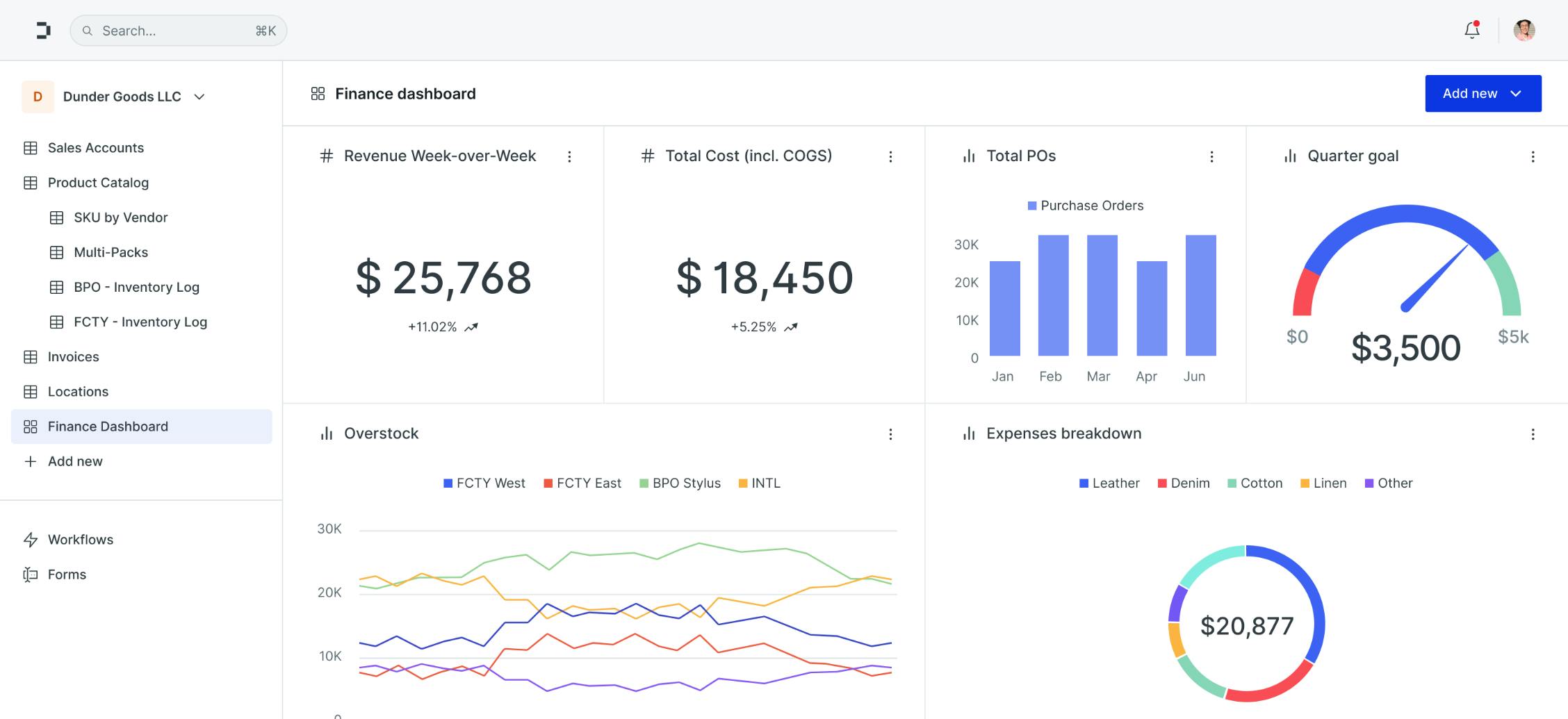Open Expenses breakdown options menu
The height and width of the screenshot is (719, 1568).
(x=1533, y=434)
